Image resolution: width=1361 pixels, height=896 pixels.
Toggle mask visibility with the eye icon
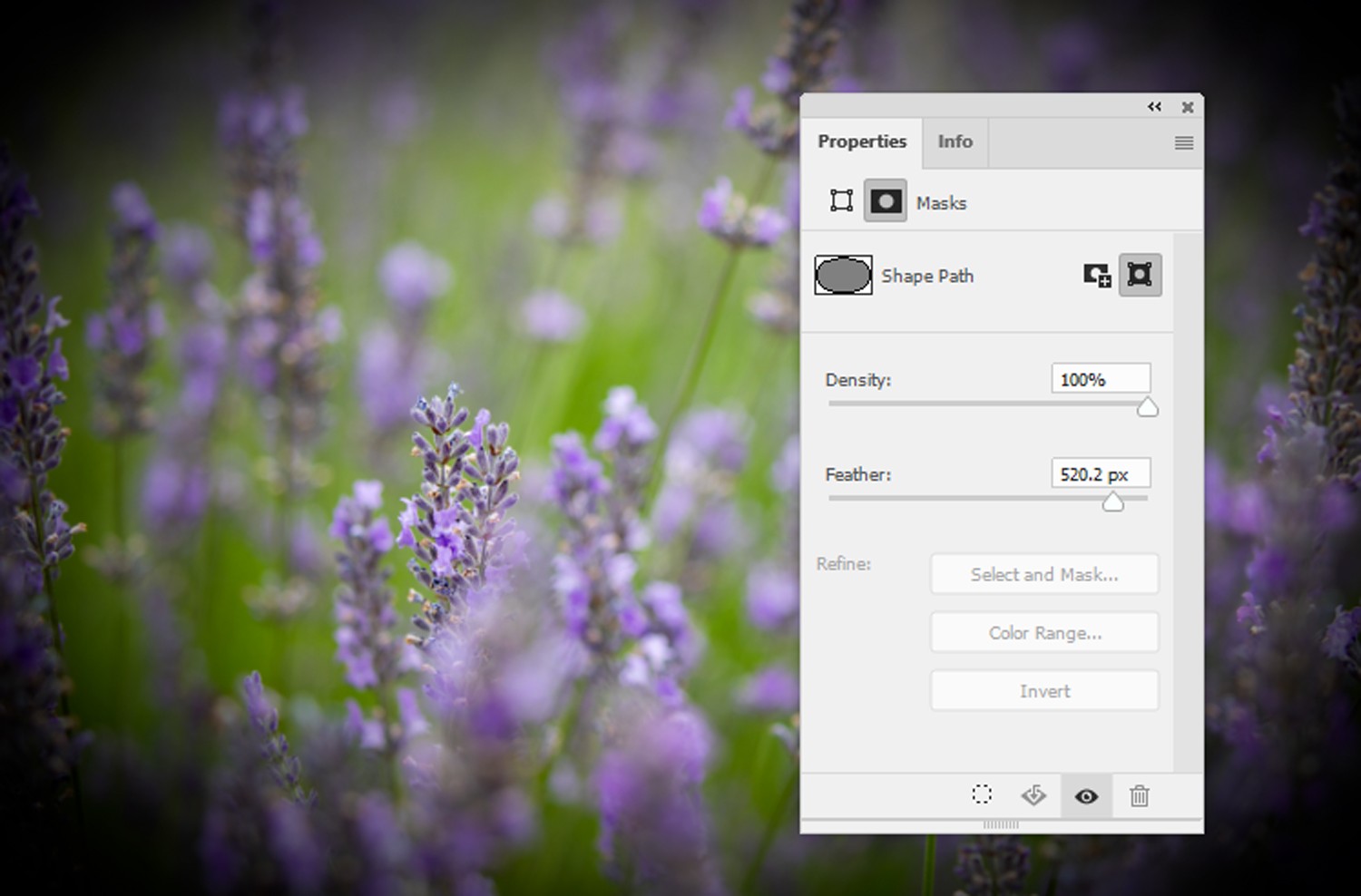click(x=1086, y=795)
